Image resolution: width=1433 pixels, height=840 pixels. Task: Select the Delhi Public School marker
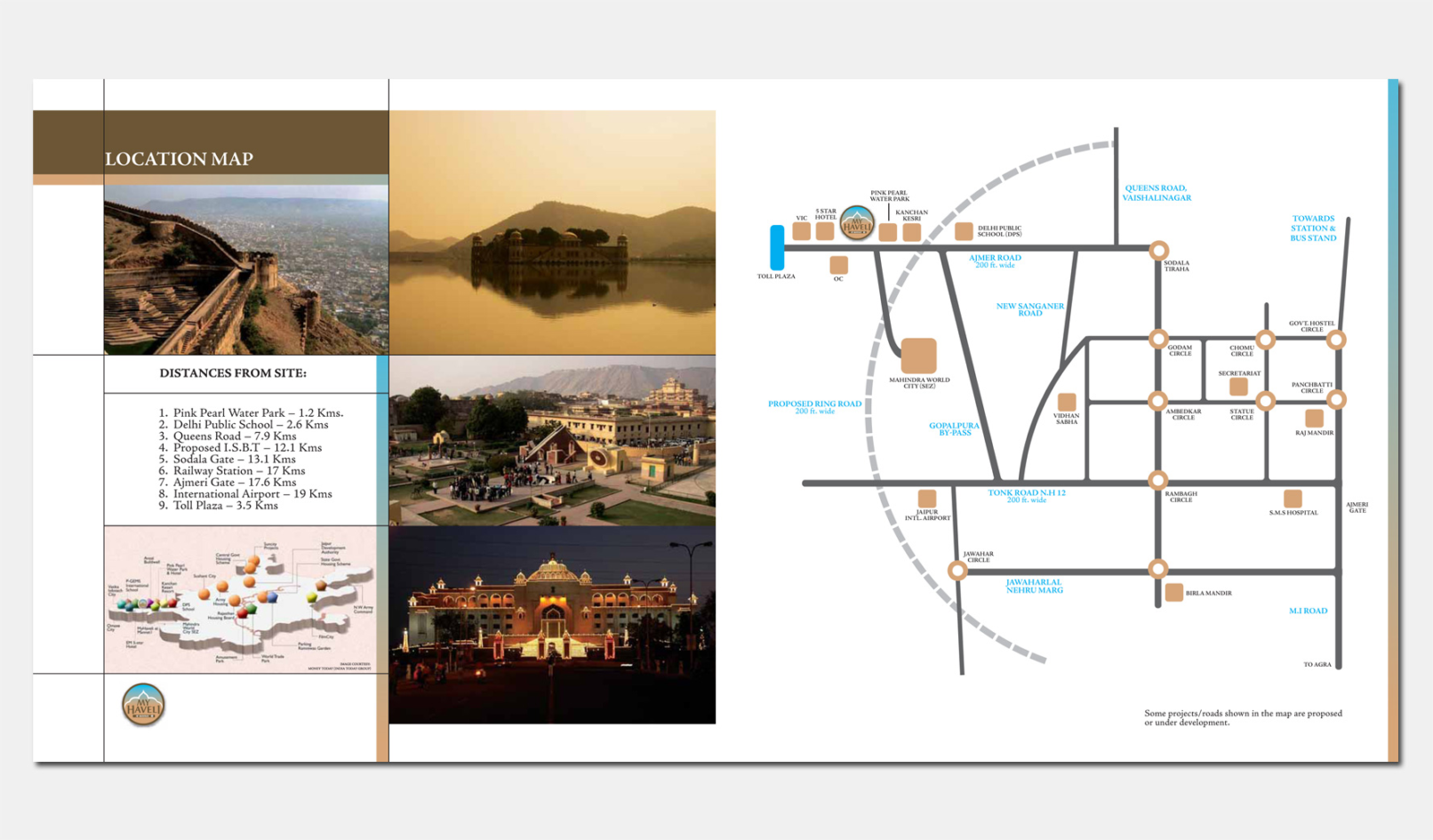[964, 231]
